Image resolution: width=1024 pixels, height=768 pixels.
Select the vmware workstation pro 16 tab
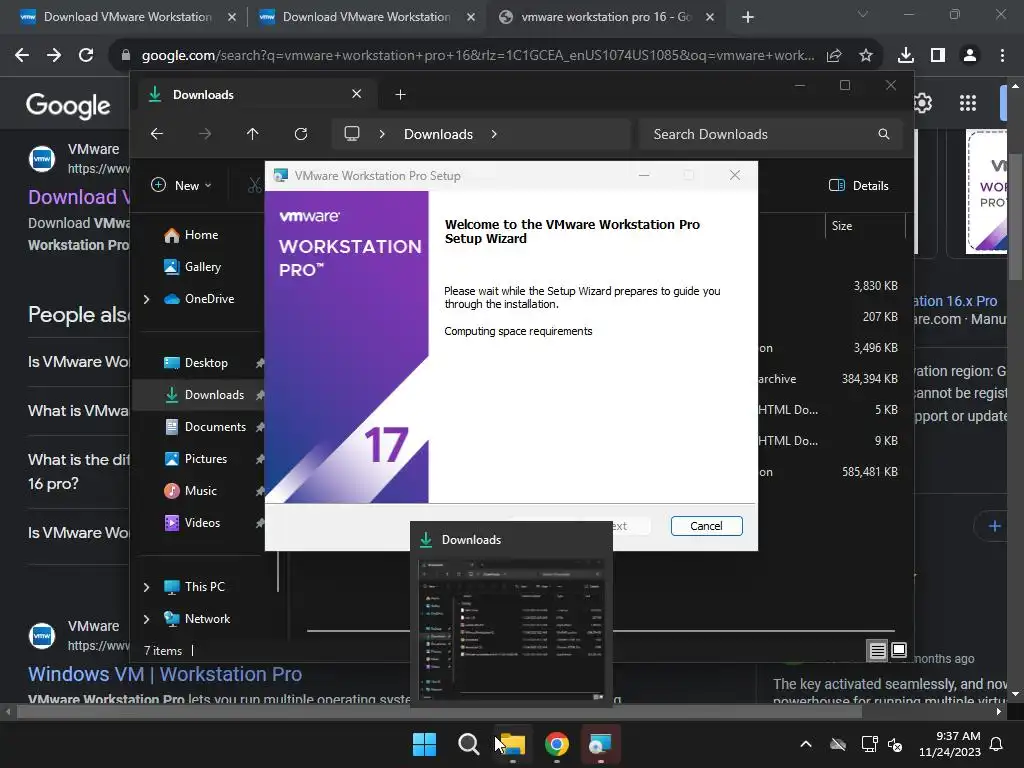pyautogui.click(x=606, y=17)
